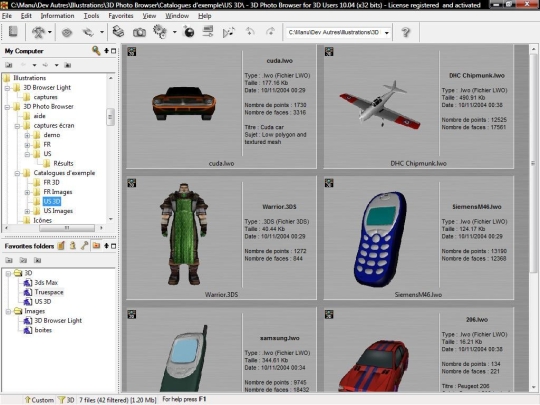The image size is (540, 405).
Task: Open the File menu
Action: click(x=7, y=16)
